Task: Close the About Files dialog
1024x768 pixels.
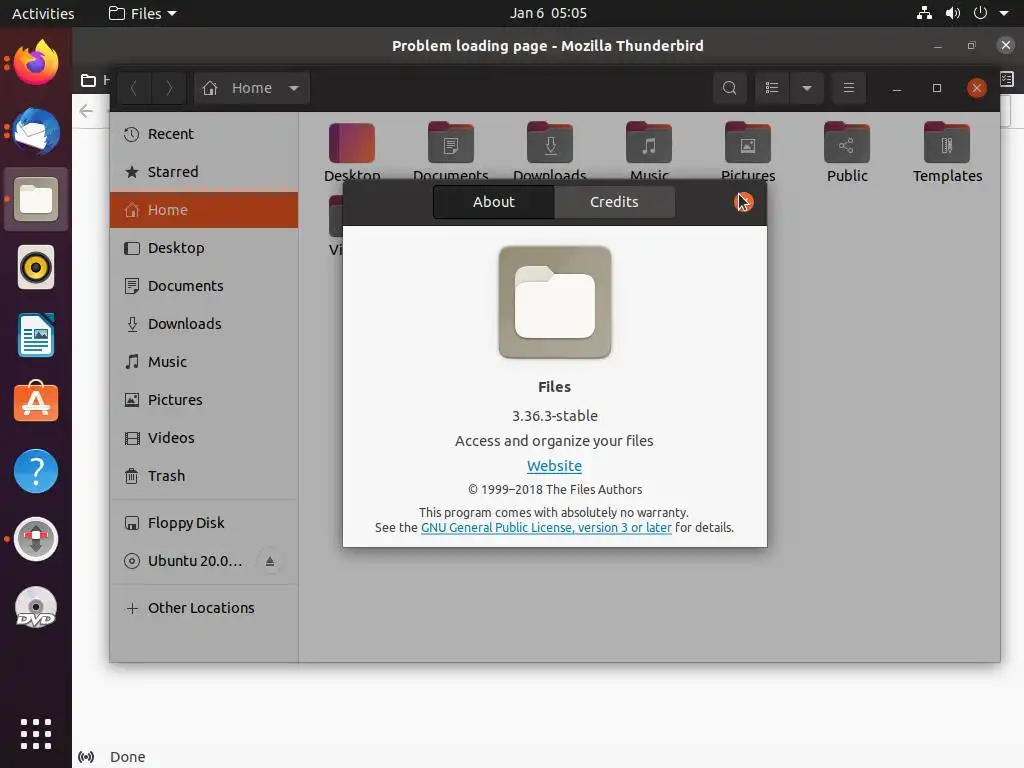Action: (743, 202)
